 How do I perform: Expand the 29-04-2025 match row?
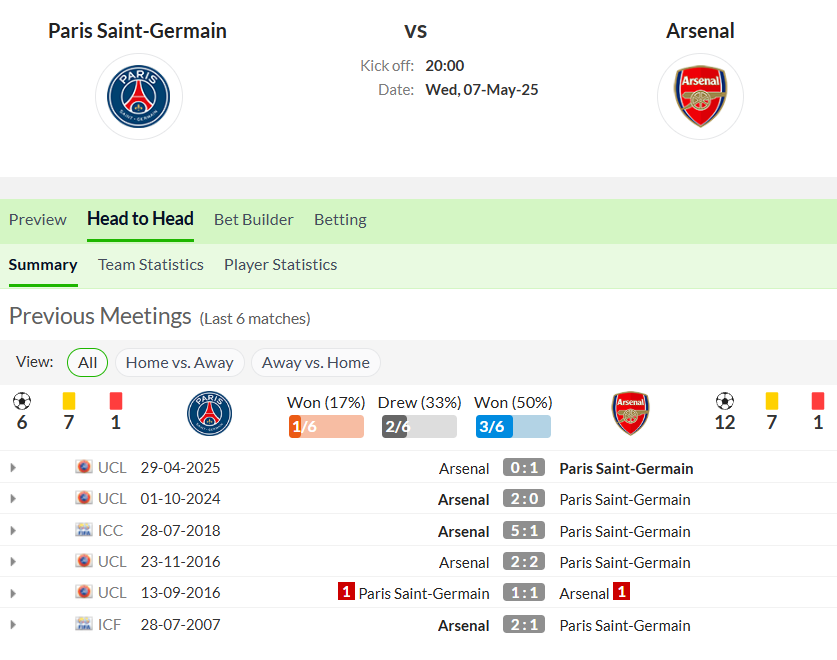click(13, 468)
